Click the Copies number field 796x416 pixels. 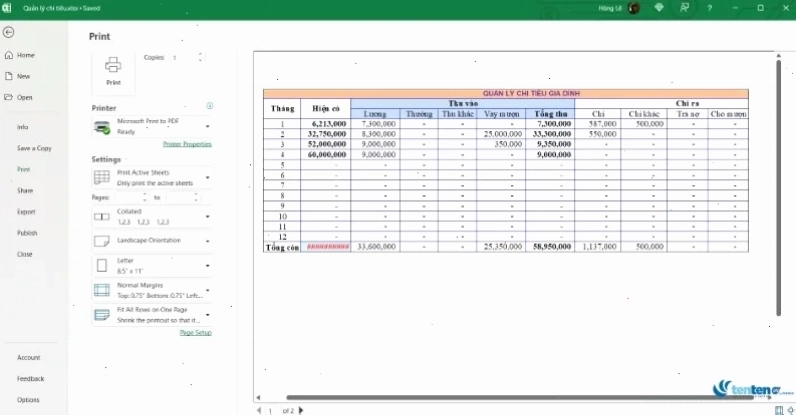click(x=184, y=57)
